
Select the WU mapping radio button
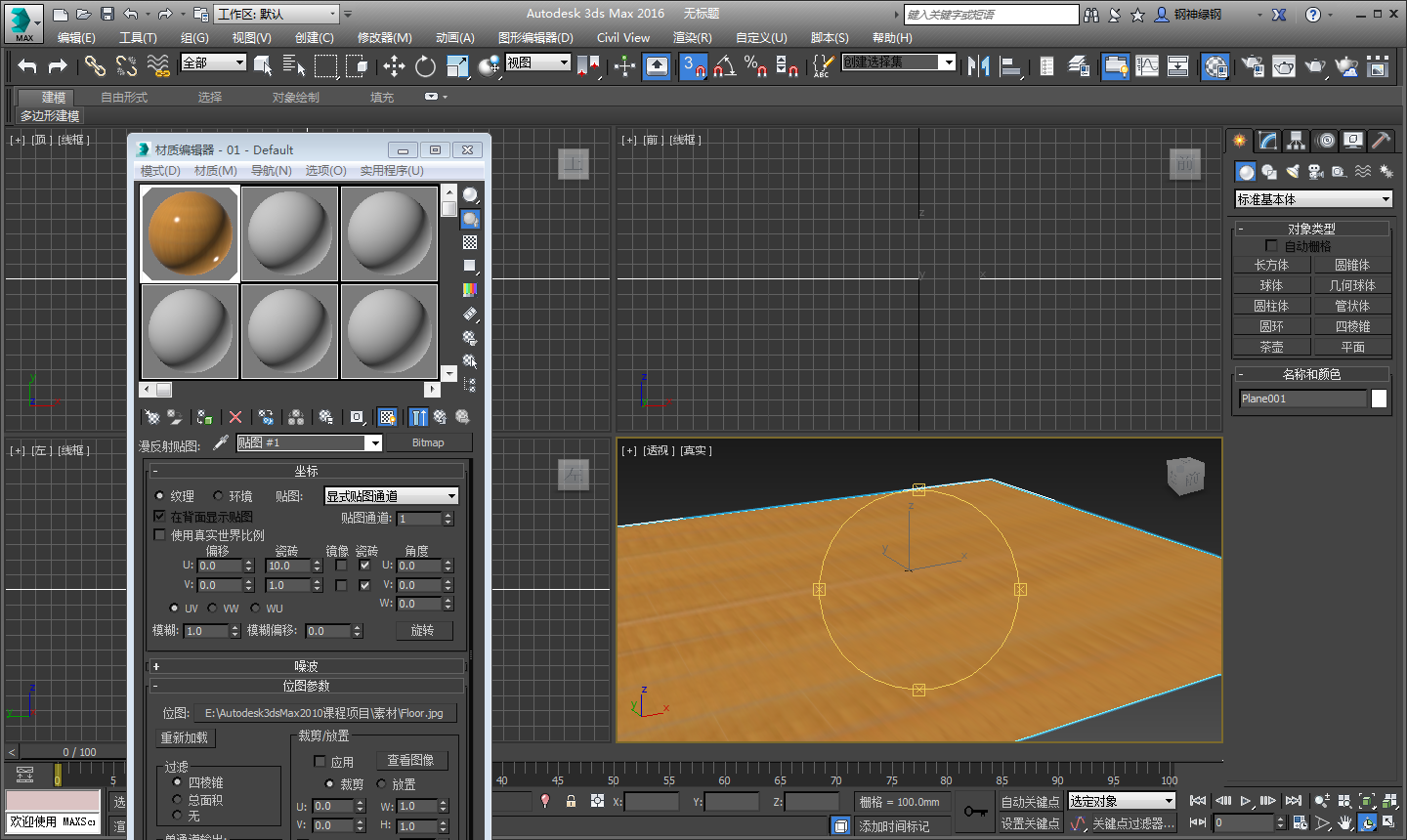pos(256,608)
